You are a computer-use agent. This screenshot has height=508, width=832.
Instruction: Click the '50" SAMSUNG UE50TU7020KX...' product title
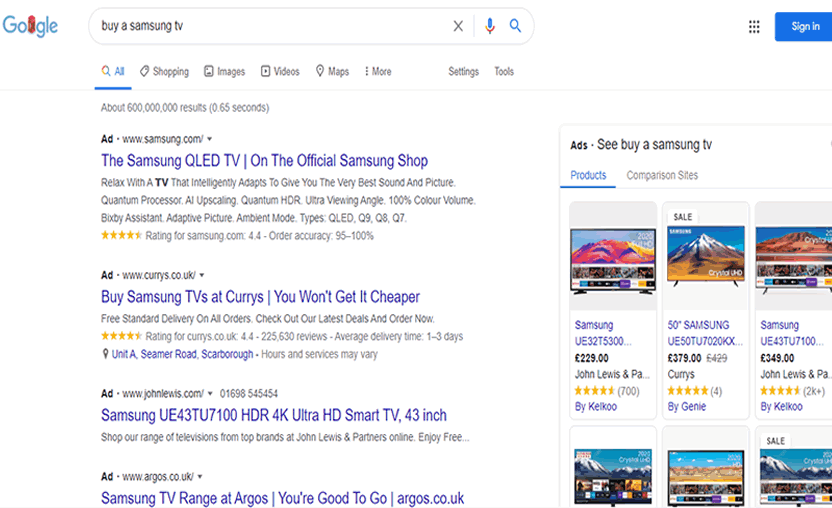705,333
